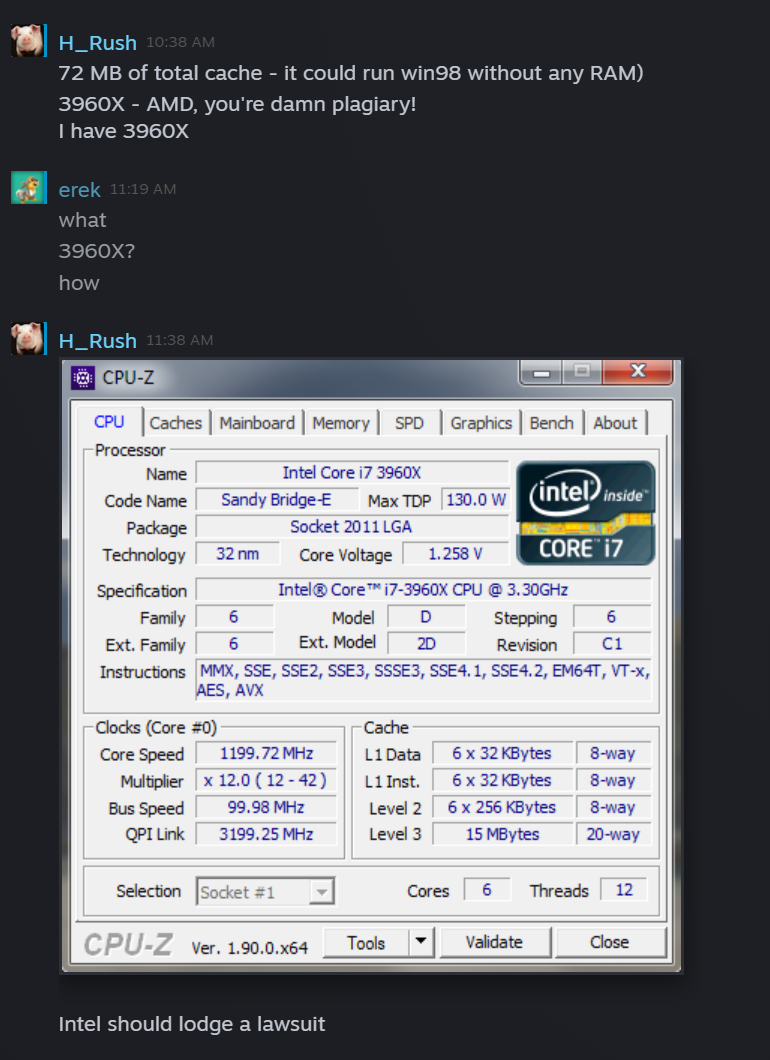Click the timestamp '11:19 AM'
This screenshot has width=770, height=1060.
click(143, 189)
